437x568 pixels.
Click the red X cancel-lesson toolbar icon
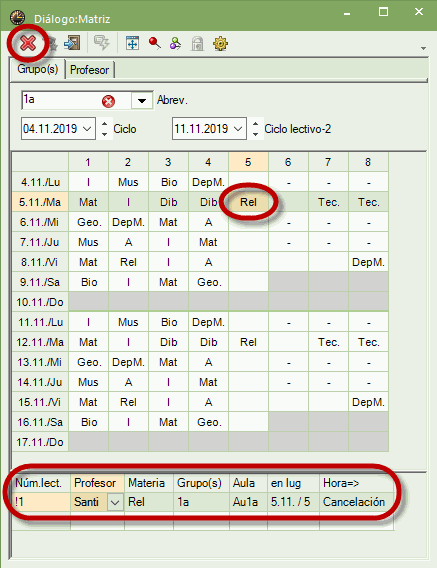click(28, 44)
